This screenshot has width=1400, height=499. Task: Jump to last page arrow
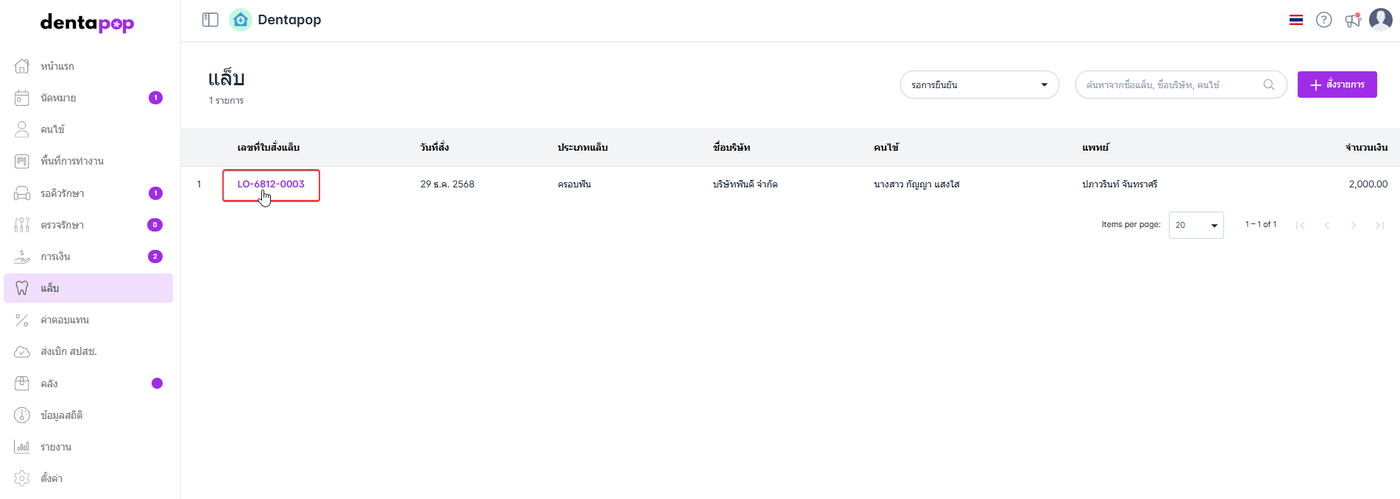coord(1380,225)
